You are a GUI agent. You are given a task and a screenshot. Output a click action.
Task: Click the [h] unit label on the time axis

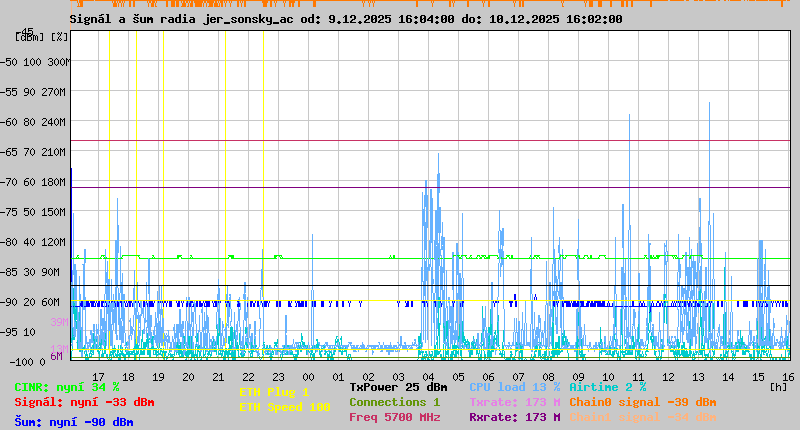[779, 387]
